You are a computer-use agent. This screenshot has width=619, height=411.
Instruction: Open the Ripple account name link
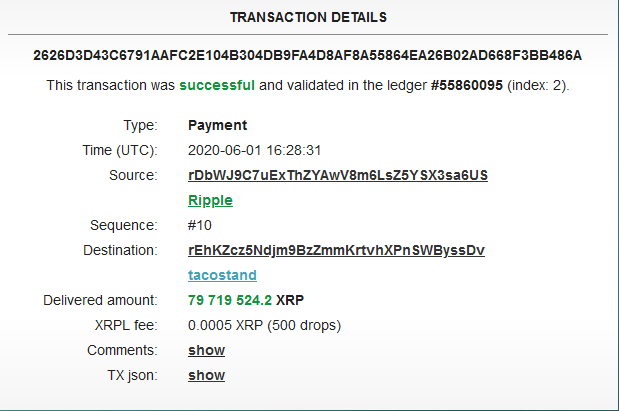[x=210, y=201]
